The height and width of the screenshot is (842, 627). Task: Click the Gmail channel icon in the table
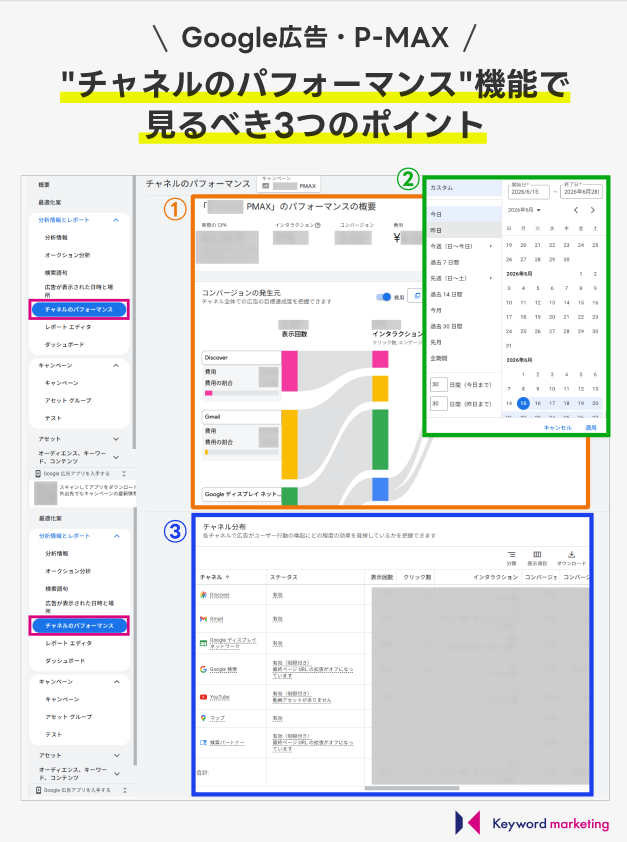click(x=203, y=619)
